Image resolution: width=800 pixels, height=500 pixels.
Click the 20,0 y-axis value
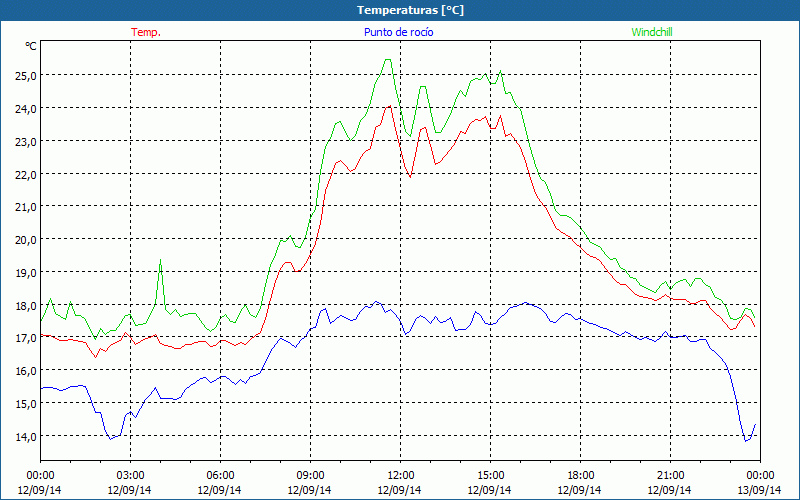click(26, 239)
